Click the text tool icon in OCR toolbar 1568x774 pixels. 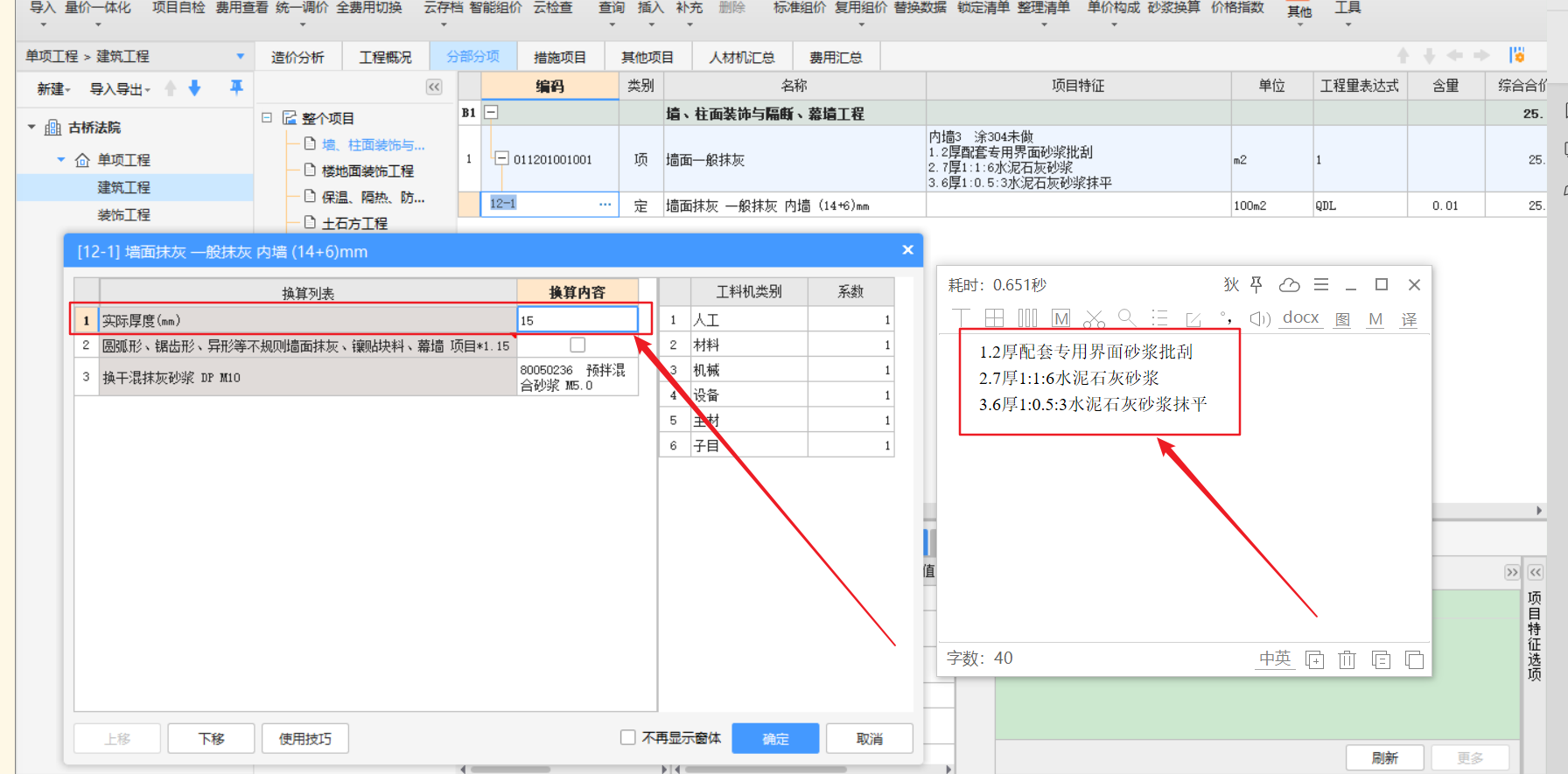click(961, 318)
